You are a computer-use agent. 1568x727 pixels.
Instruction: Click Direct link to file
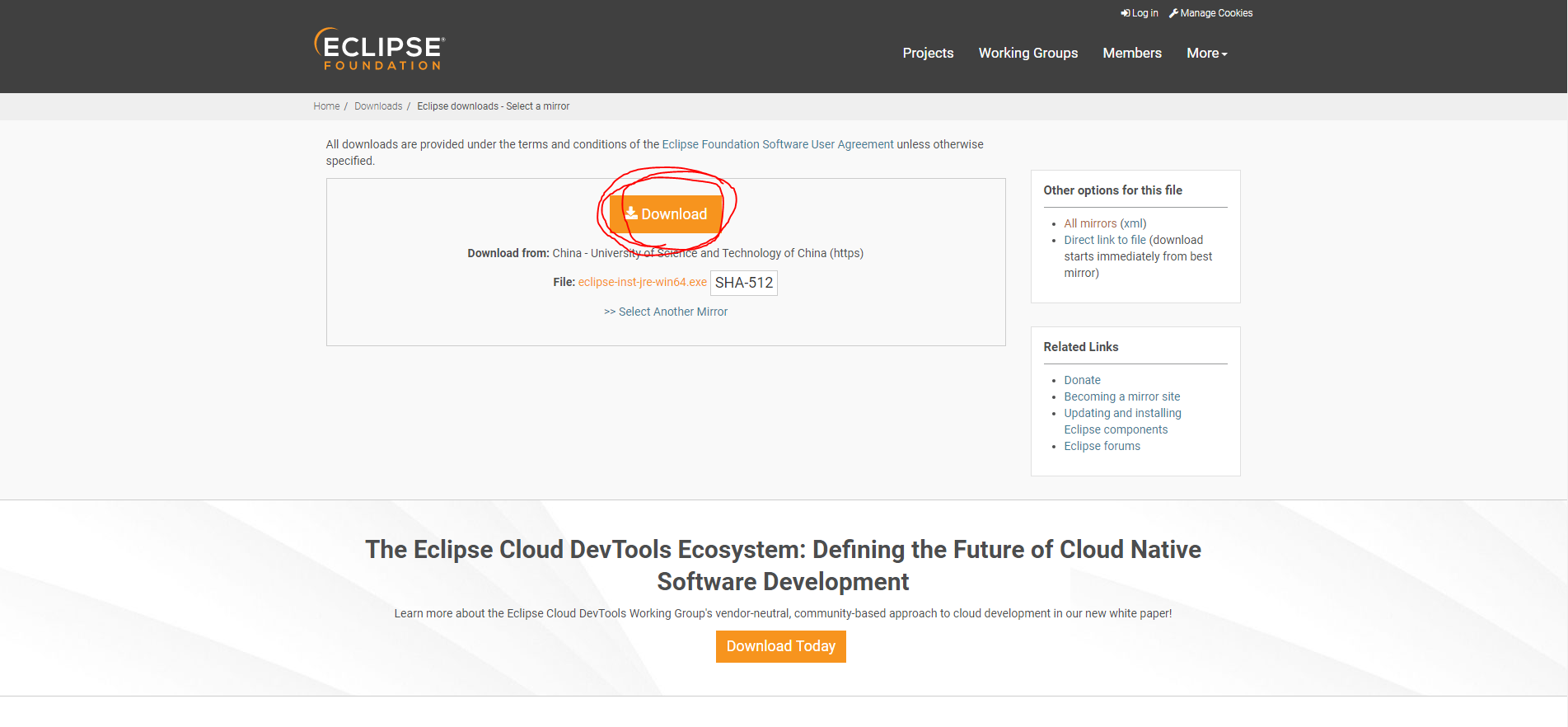(x=1105, y=240)
